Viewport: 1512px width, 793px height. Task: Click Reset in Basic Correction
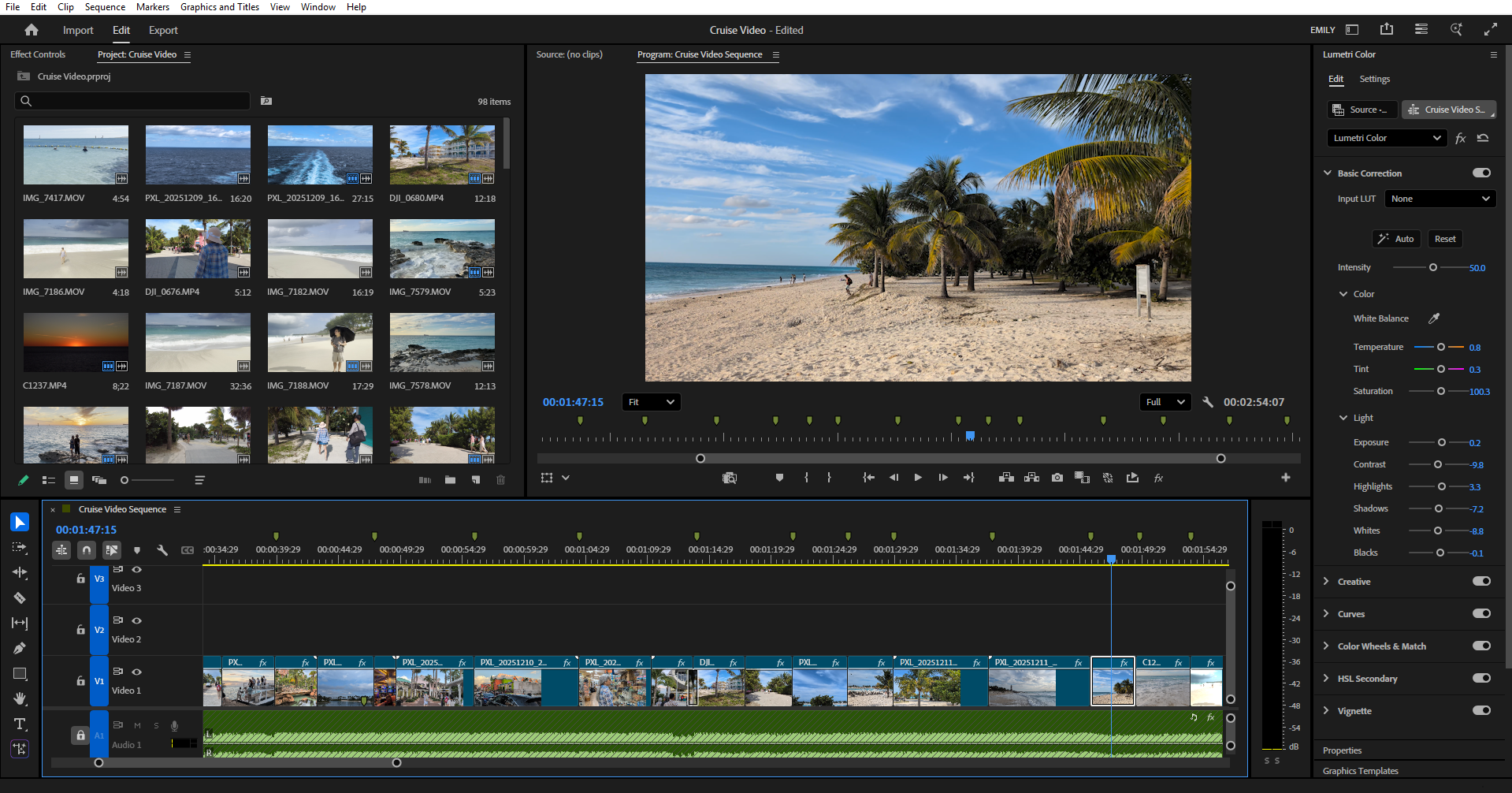tap(1444, 238)
